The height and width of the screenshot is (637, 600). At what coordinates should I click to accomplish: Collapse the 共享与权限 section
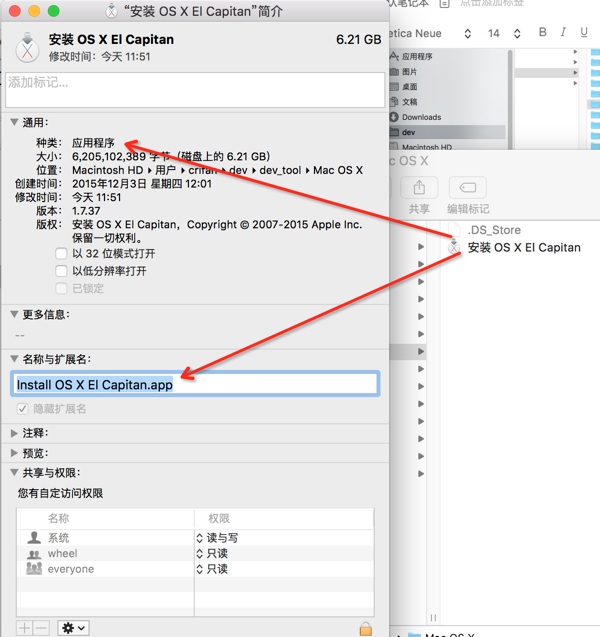14,472
